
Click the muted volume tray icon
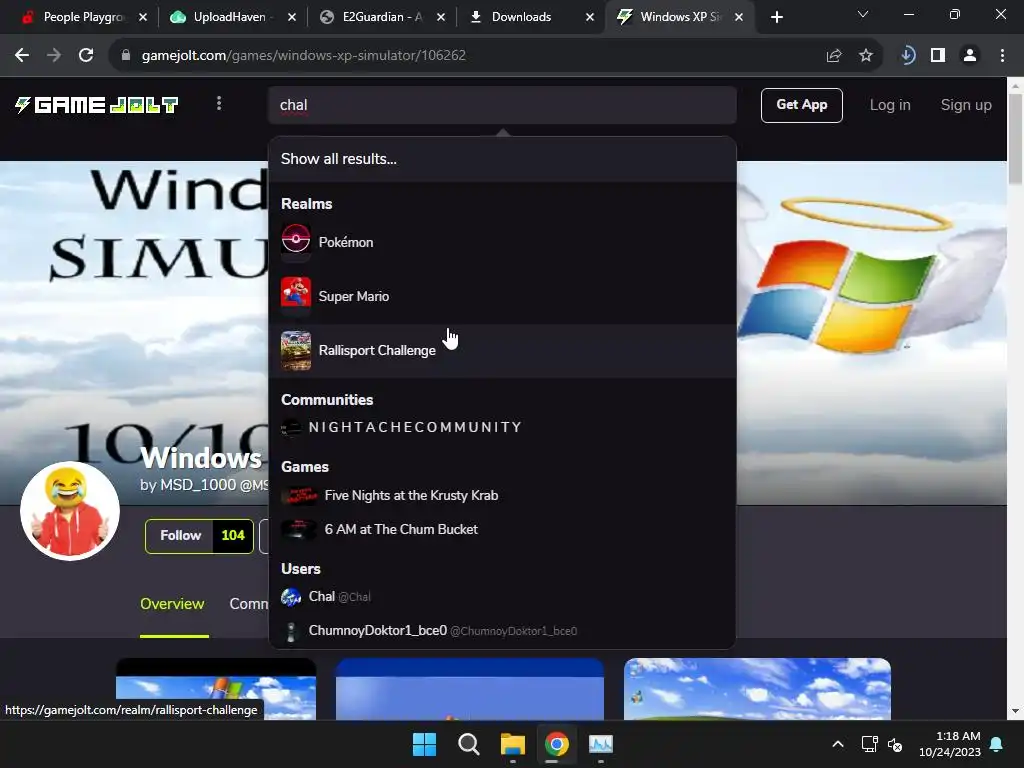[895, 744]
